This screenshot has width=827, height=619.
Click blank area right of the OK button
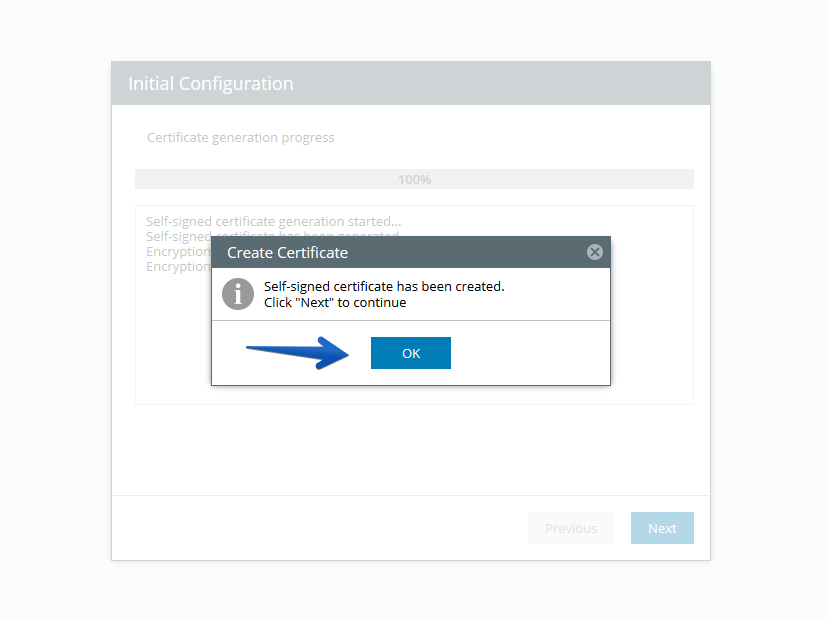coord(527,353)
